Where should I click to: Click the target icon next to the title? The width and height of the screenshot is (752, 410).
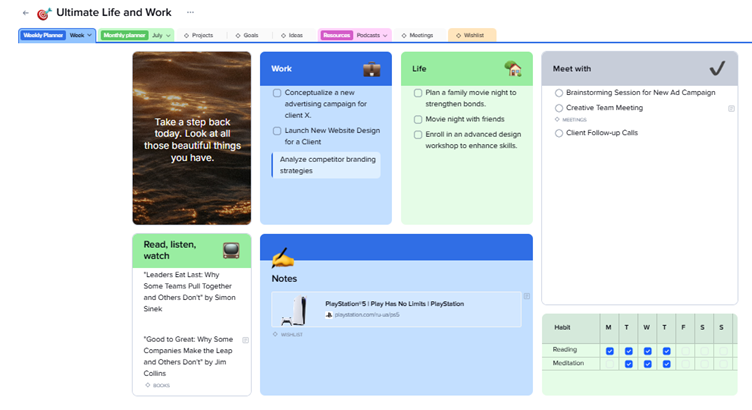43,14
